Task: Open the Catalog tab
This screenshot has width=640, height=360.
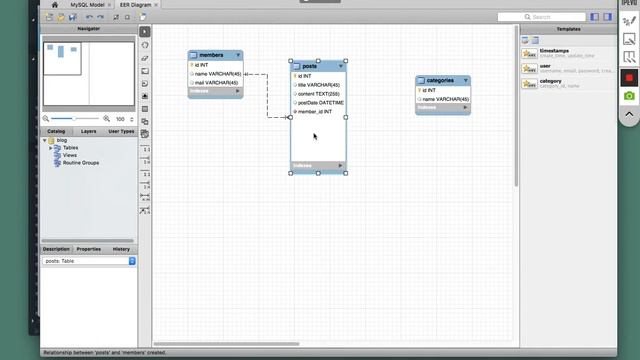Action: 56,131
